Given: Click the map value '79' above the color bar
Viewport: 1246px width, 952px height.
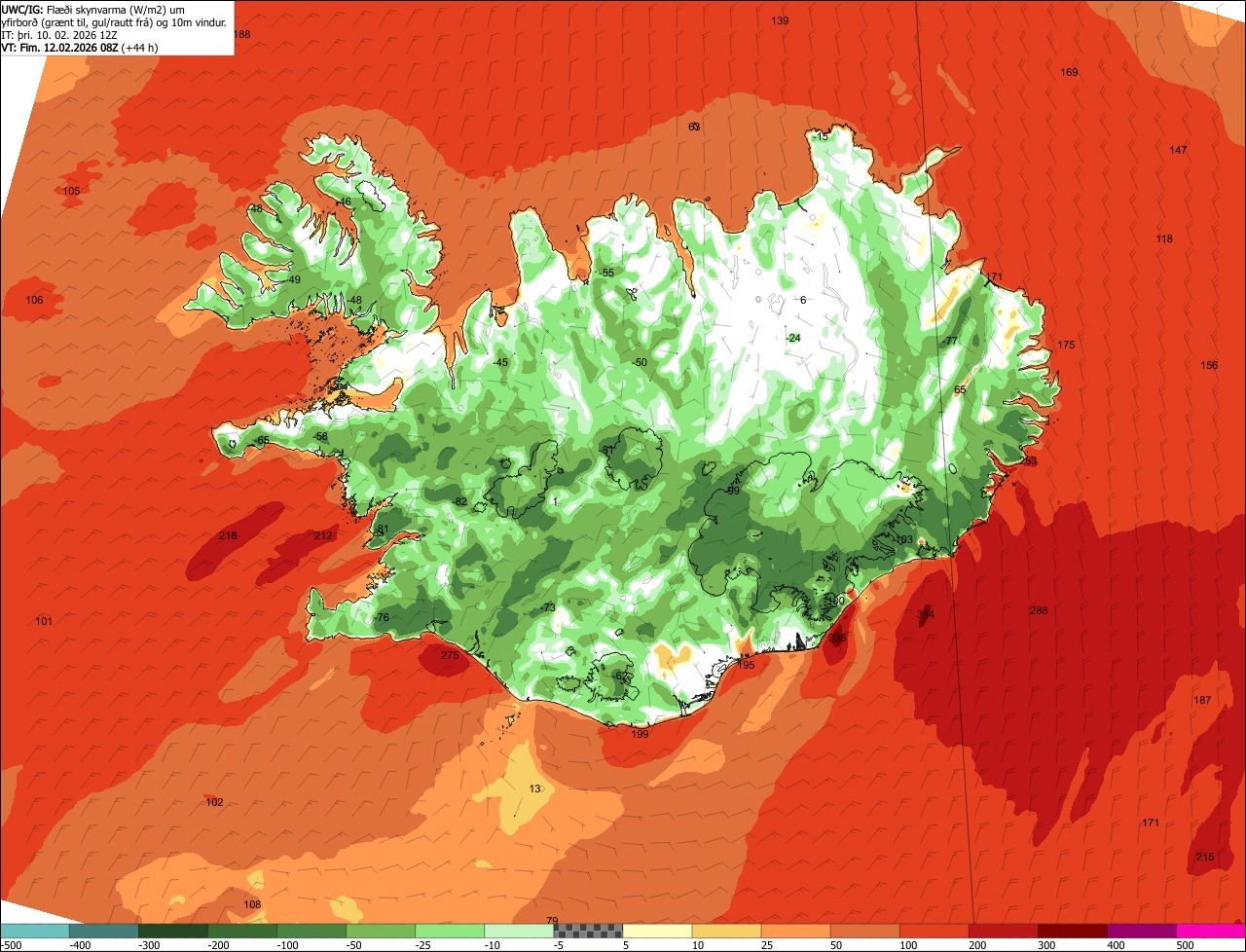Looking at the screenshot, I should 552,921.
